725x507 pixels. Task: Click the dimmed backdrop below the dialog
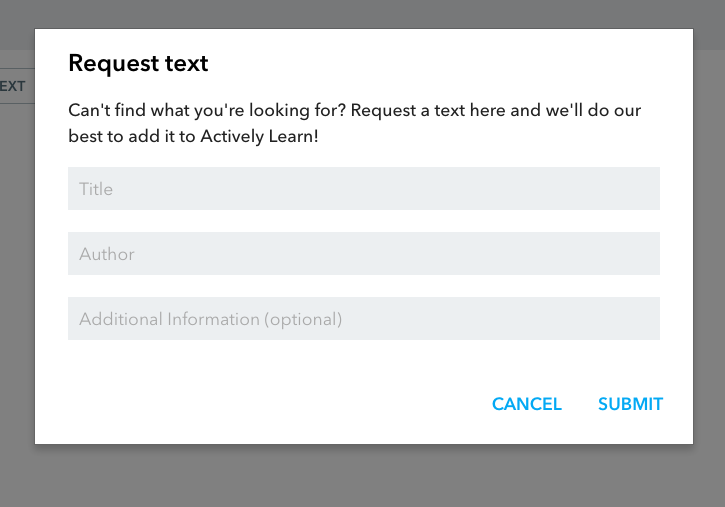[x=363, y=476]
